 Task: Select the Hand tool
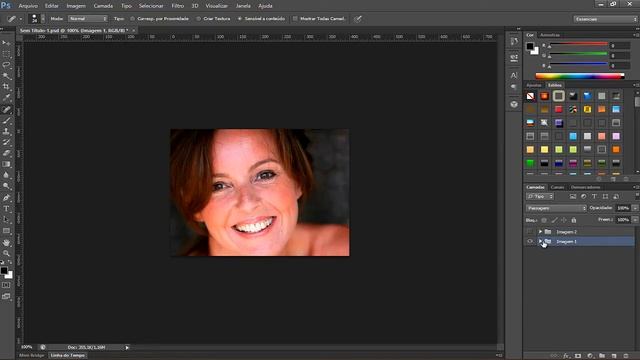6,242
